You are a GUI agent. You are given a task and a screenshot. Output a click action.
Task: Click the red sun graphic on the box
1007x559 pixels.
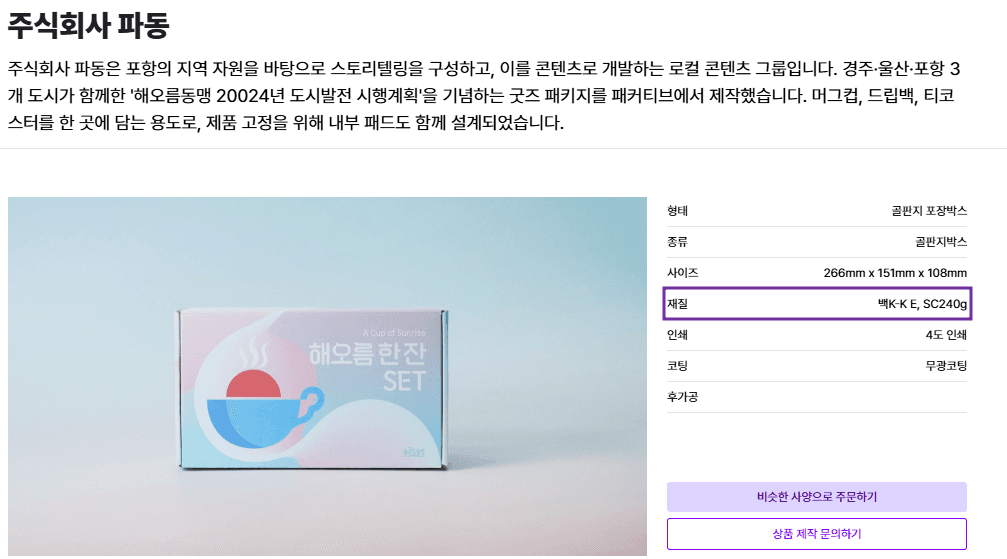pyautogui.click(x=254, y=385)
